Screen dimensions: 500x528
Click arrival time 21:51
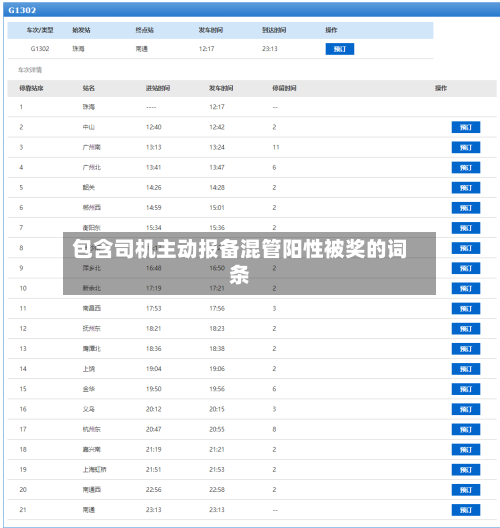tap(154, 470)
